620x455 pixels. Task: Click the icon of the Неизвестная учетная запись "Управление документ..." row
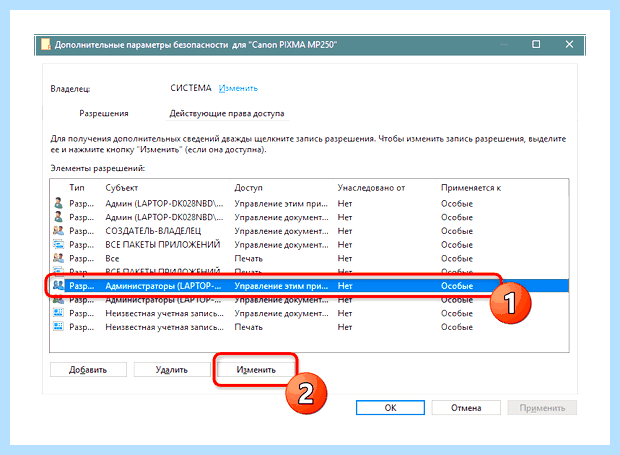[x=58, y=313]
